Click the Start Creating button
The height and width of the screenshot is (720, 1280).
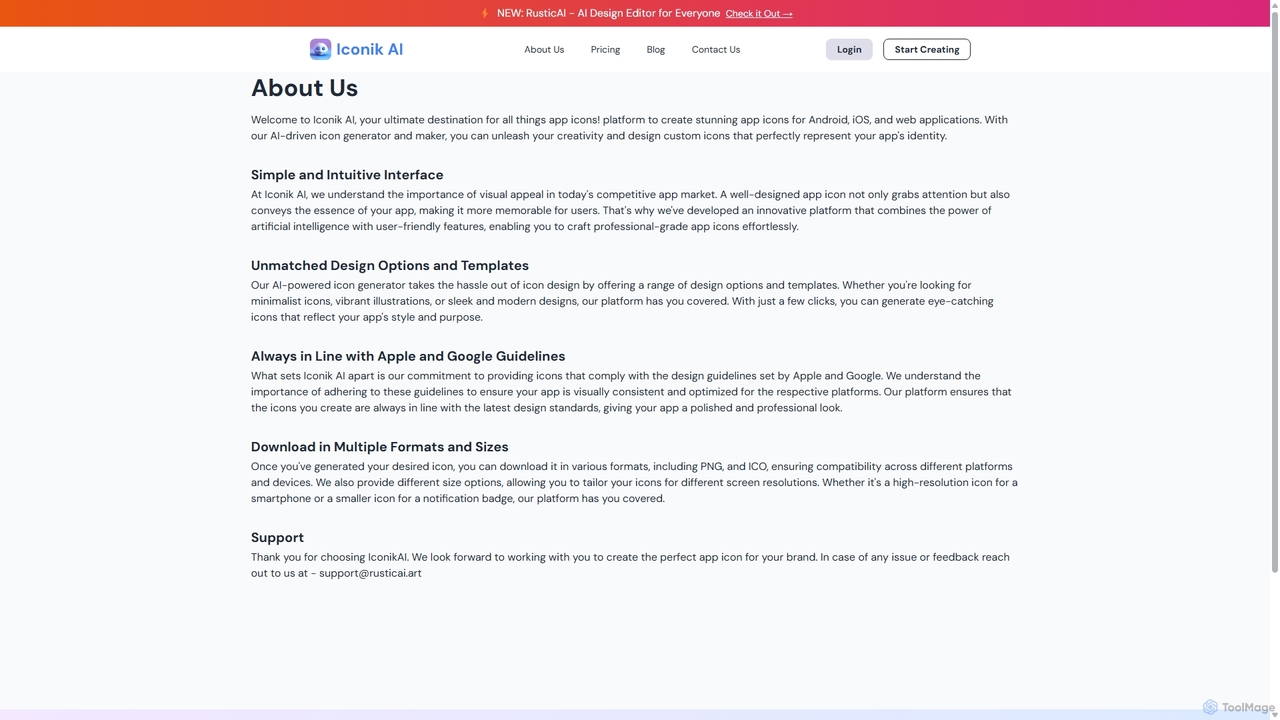coord(927,49)
